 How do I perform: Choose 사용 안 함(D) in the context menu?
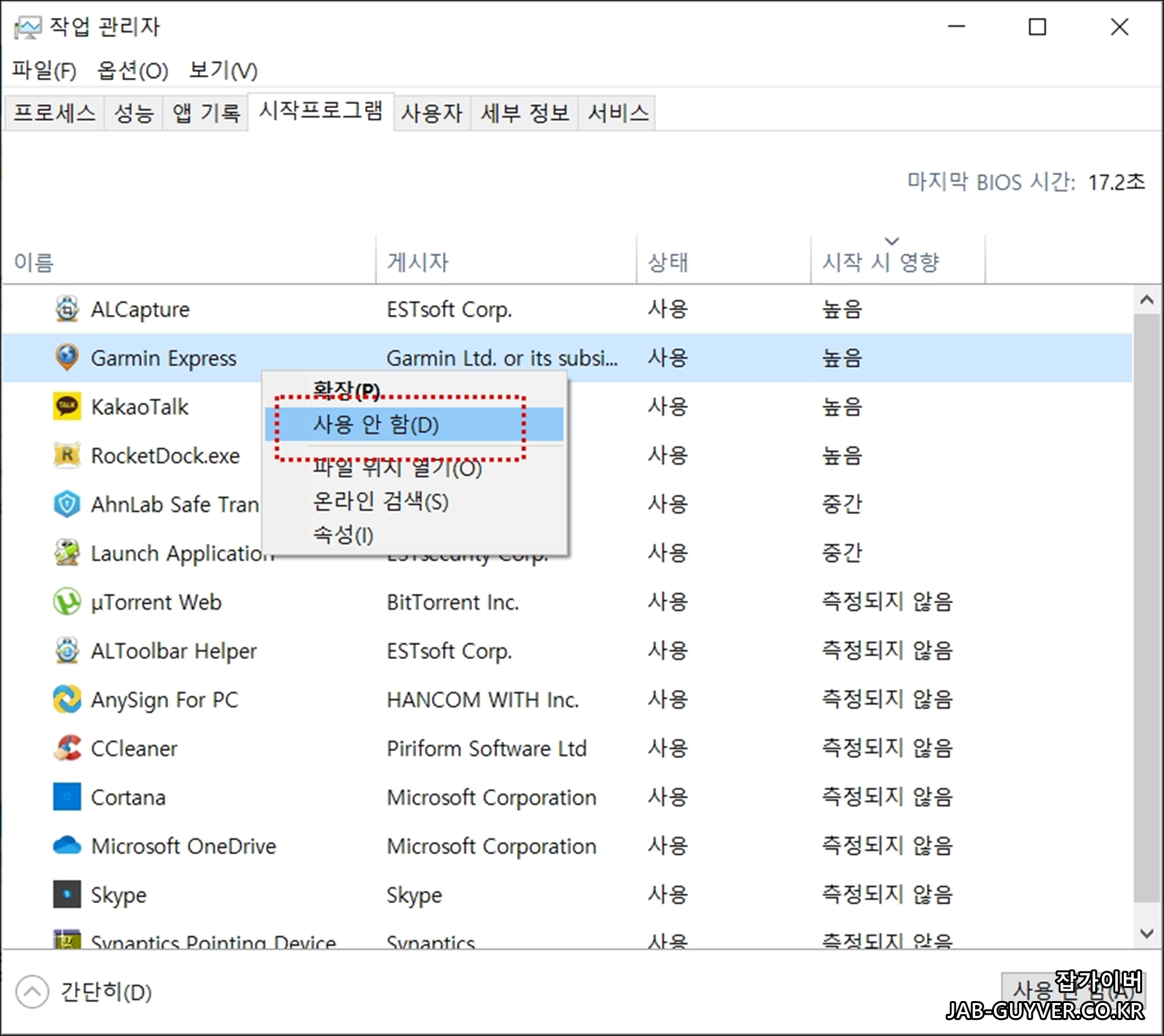point(414,425)
